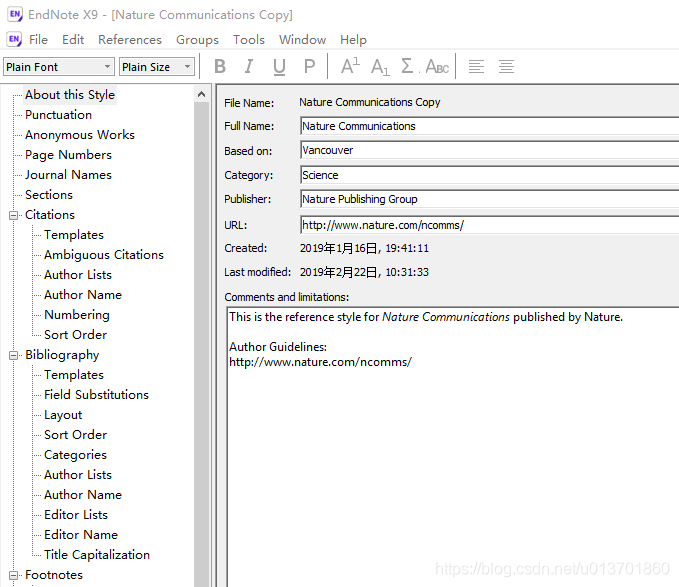Click in the Full Name field

pyautogui.click(x=489, y=126)
